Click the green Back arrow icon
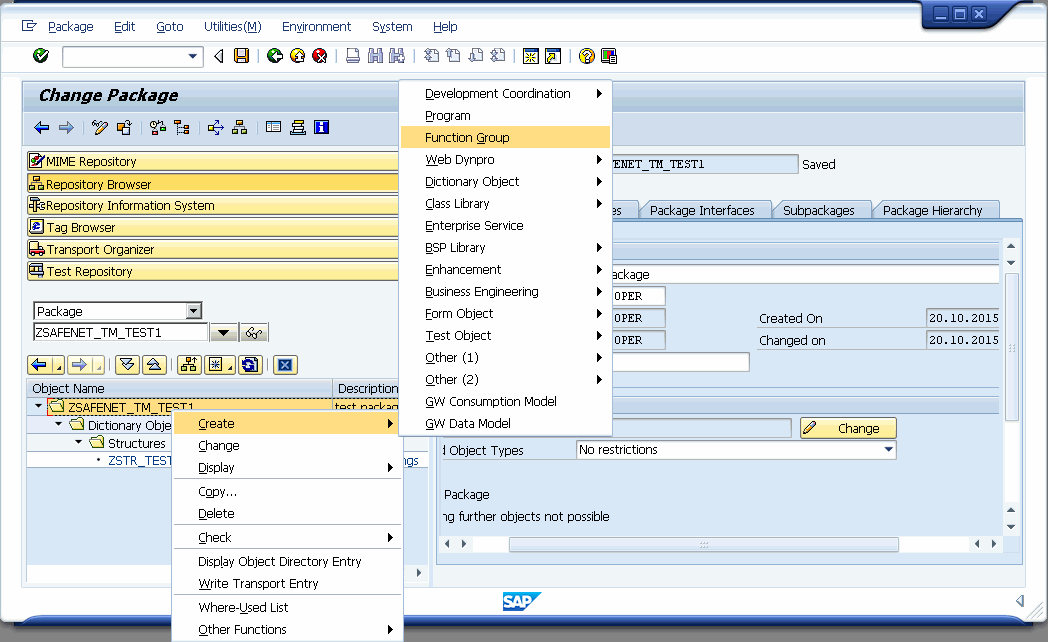The image size is (1048, 642). click(275, 56)
